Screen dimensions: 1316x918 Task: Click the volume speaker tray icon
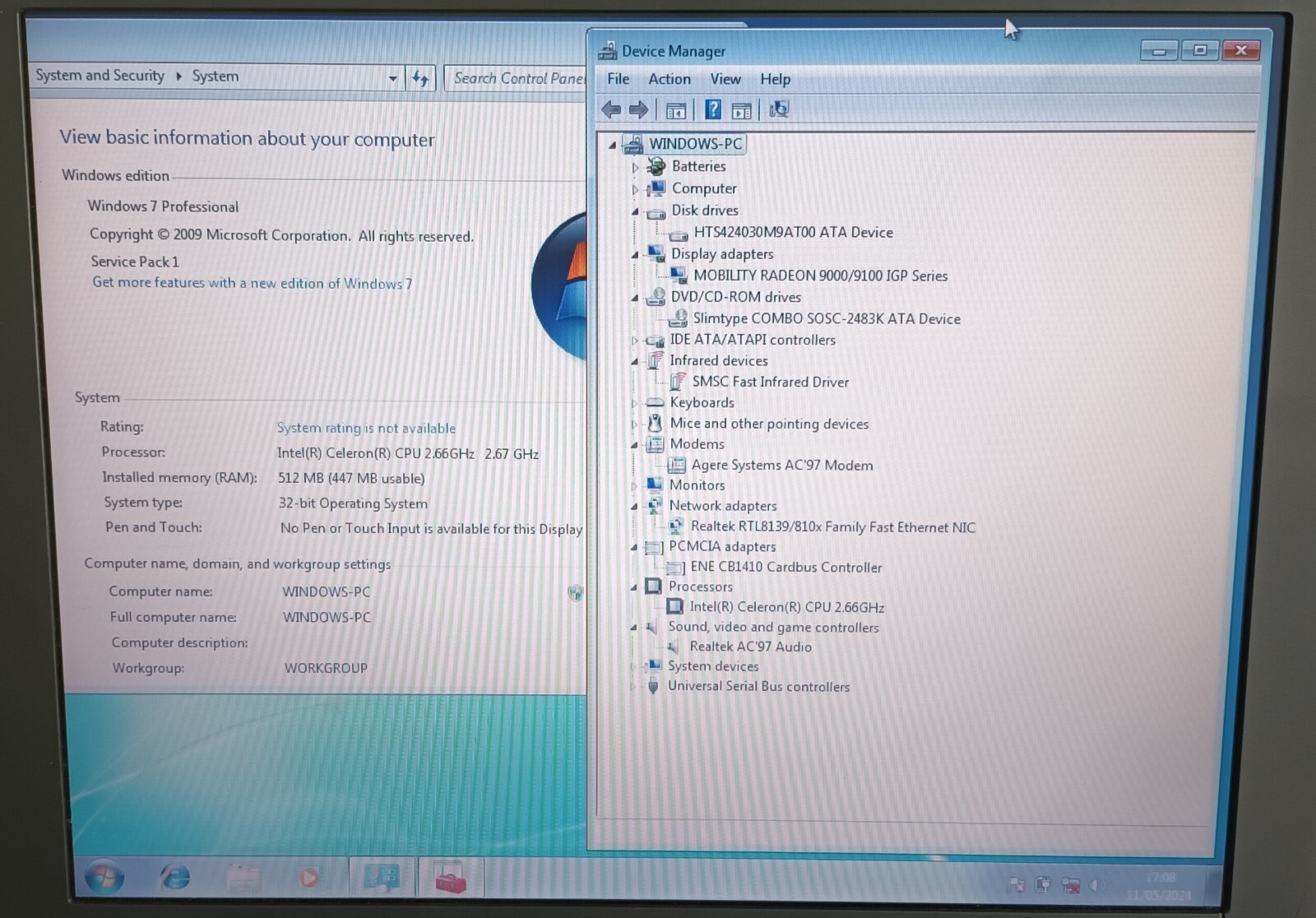(x=1096, y=885)
